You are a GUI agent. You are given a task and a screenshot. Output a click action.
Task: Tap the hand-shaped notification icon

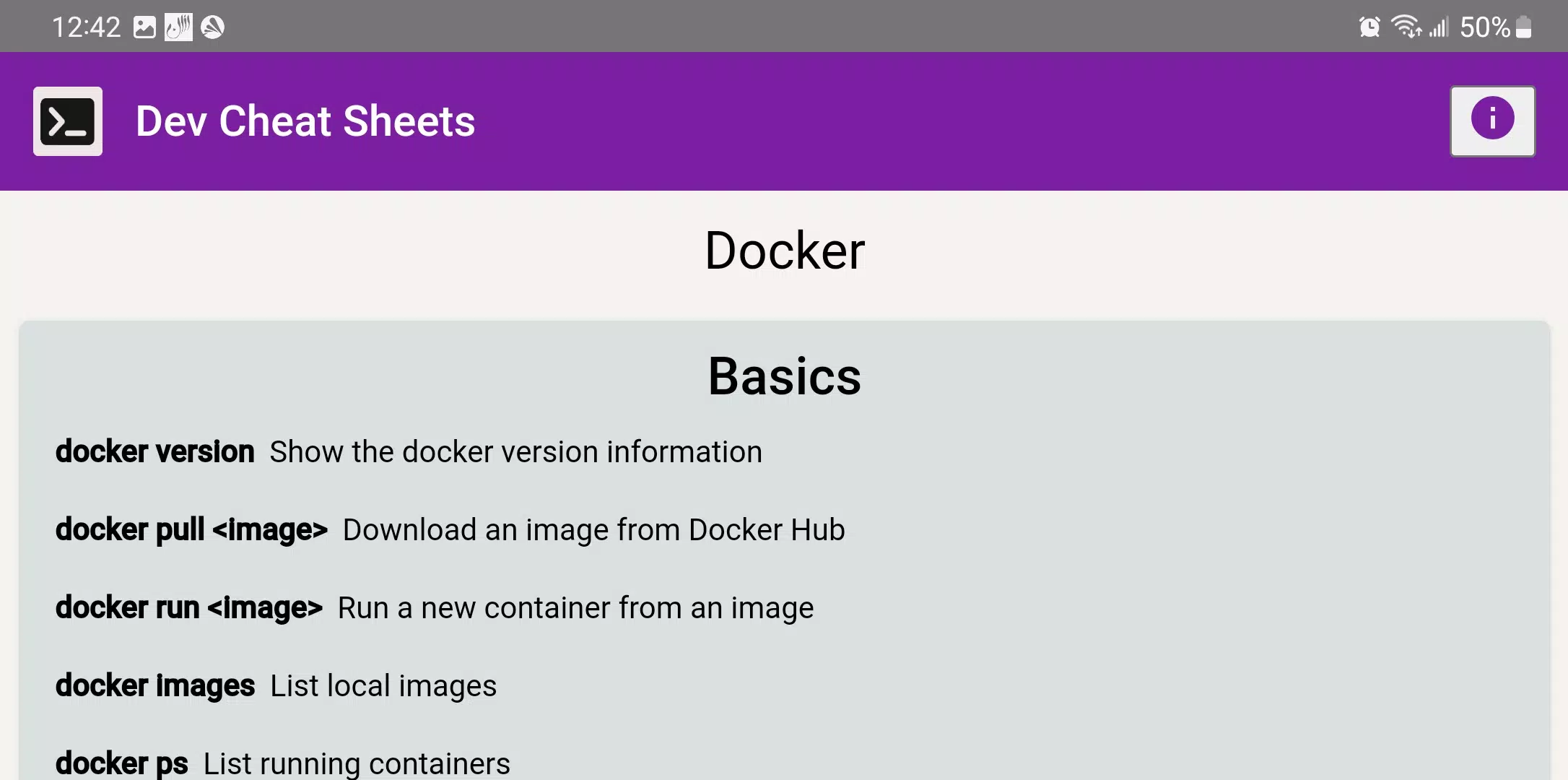(x=178, y=27)
